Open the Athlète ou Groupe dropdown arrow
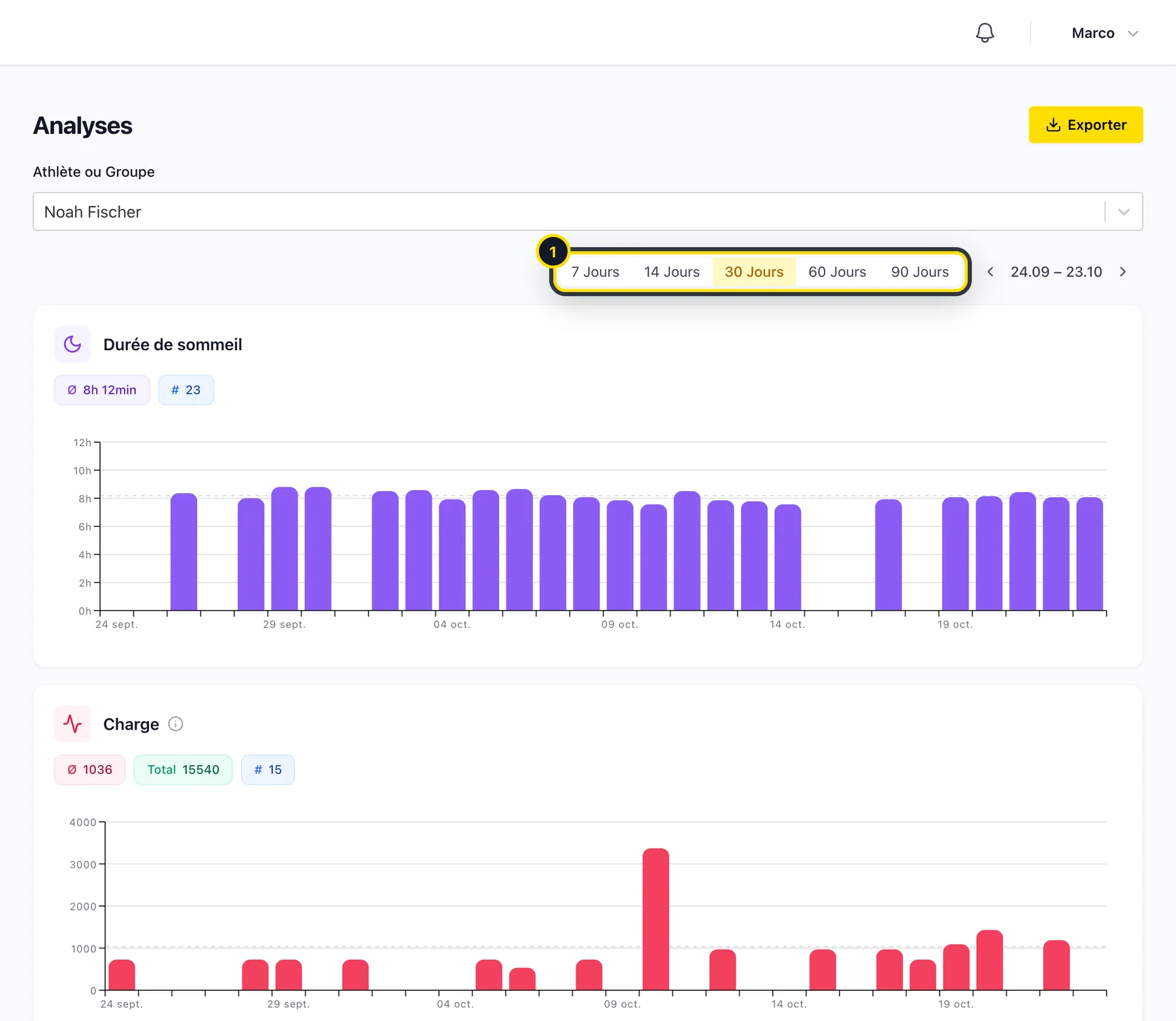Image resolution: width=1176 pixels, height=1021 pixels. pyautogui.click(x=1124, y=212)
